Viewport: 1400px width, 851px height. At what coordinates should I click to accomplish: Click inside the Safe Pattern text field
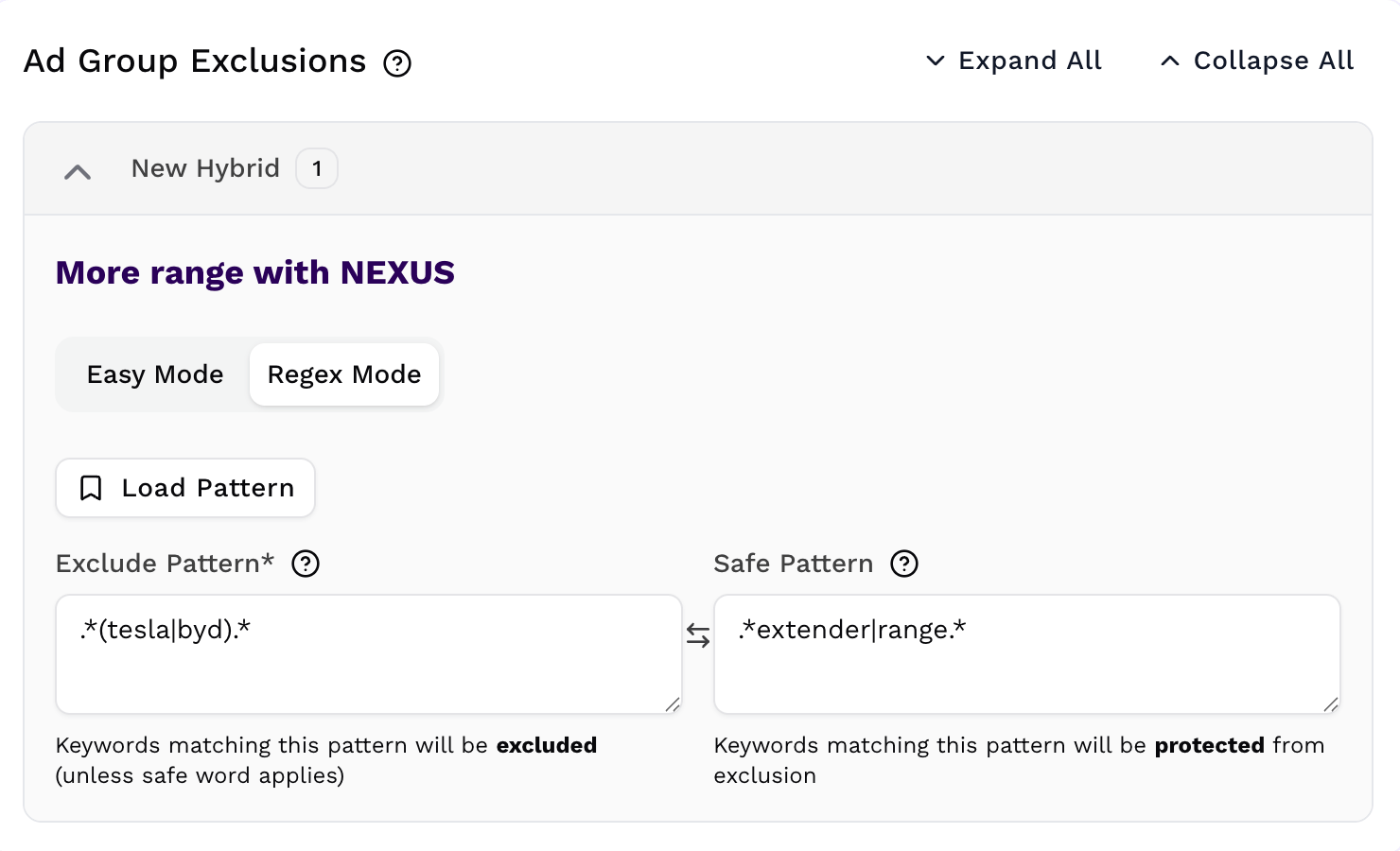[x=1026, y=652]
